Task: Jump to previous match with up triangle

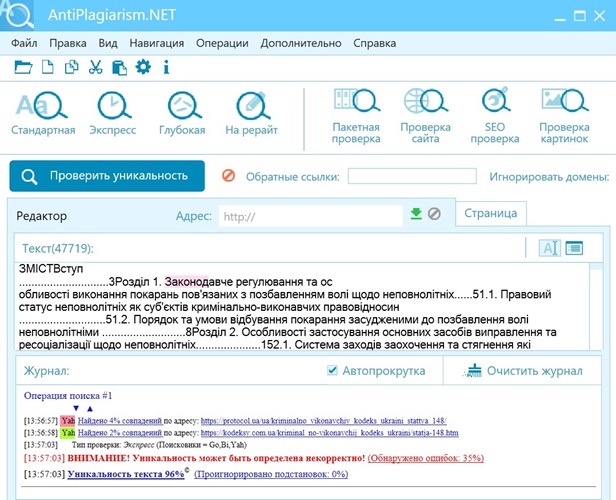Action: point(90,408)
